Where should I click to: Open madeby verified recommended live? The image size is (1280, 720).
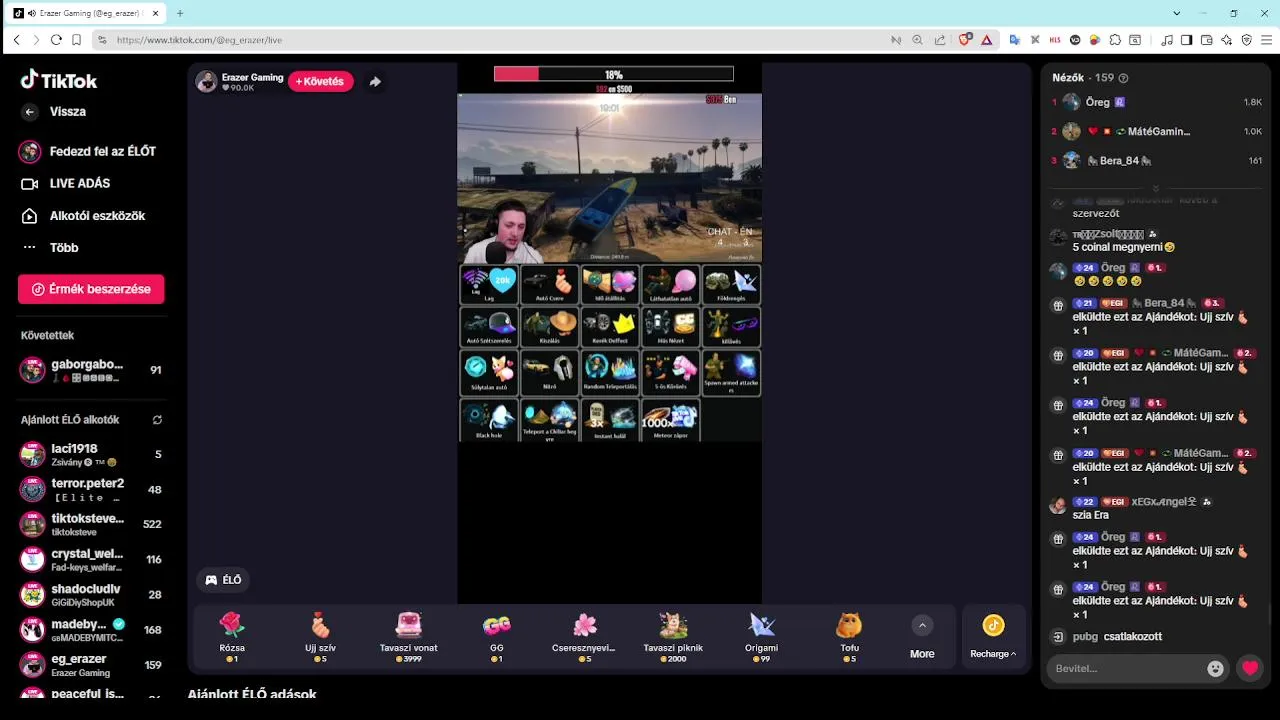click(x=92, y=630)
